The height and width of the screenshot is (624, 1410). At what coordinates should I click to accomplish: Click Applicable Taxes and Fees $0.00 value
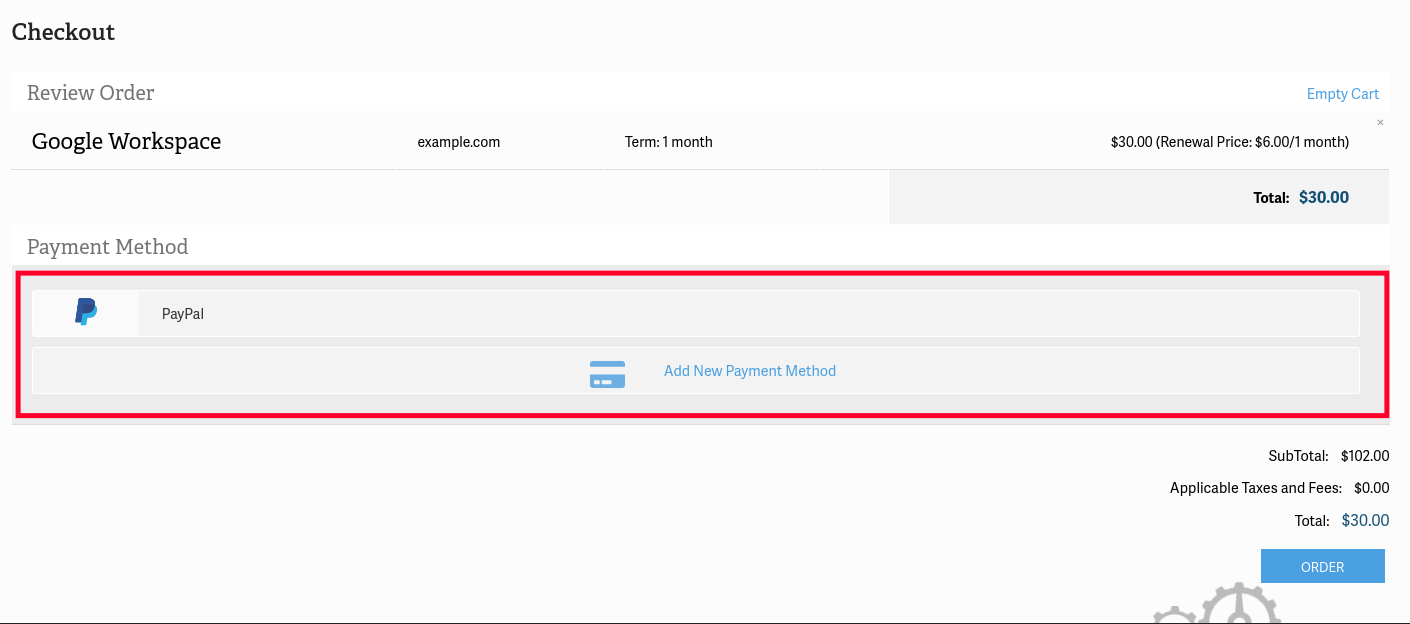[x=1372, y=488]
